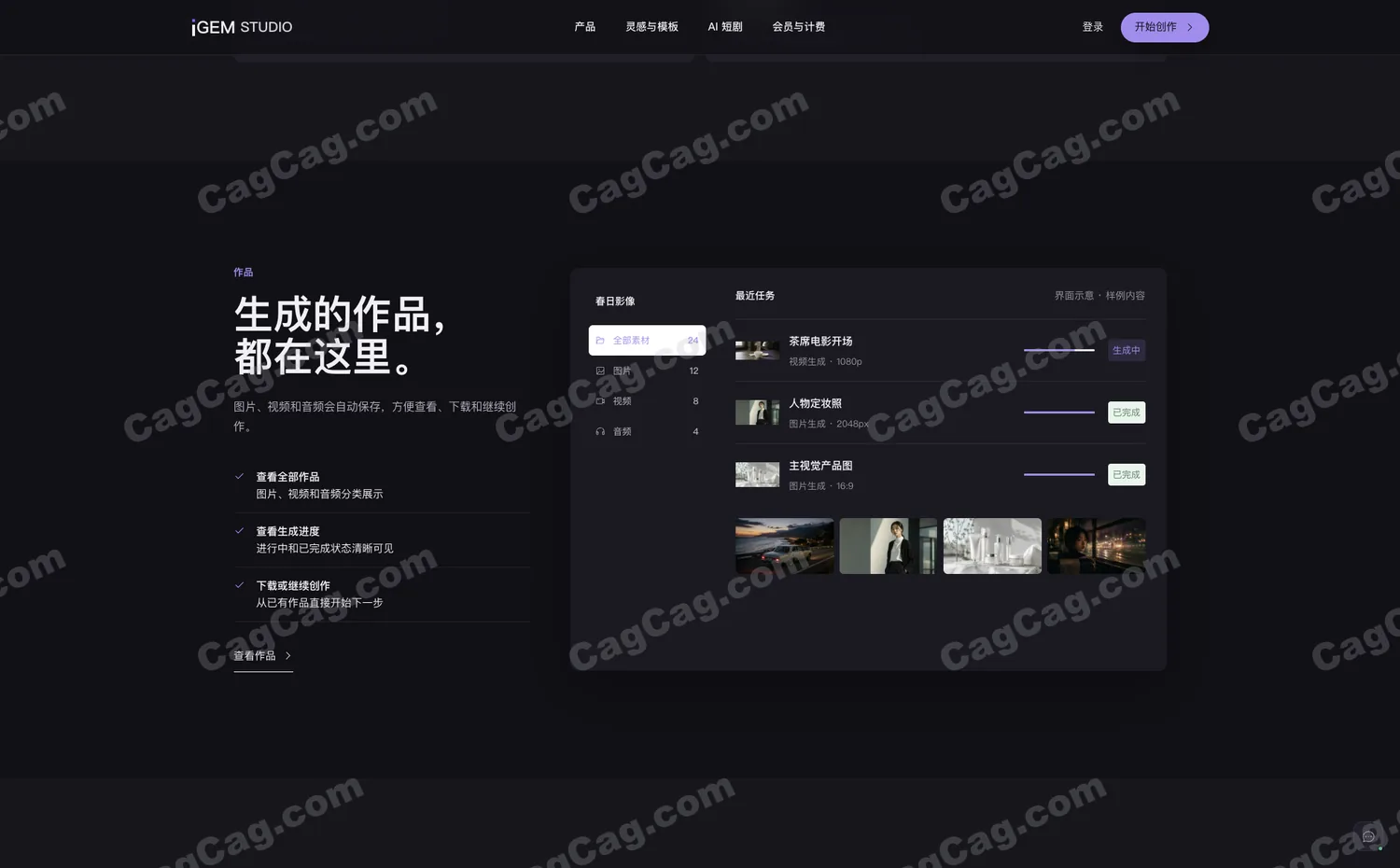
Task: Click the progress bar for 人物定妆照
Action: [x=1059, y=413]
